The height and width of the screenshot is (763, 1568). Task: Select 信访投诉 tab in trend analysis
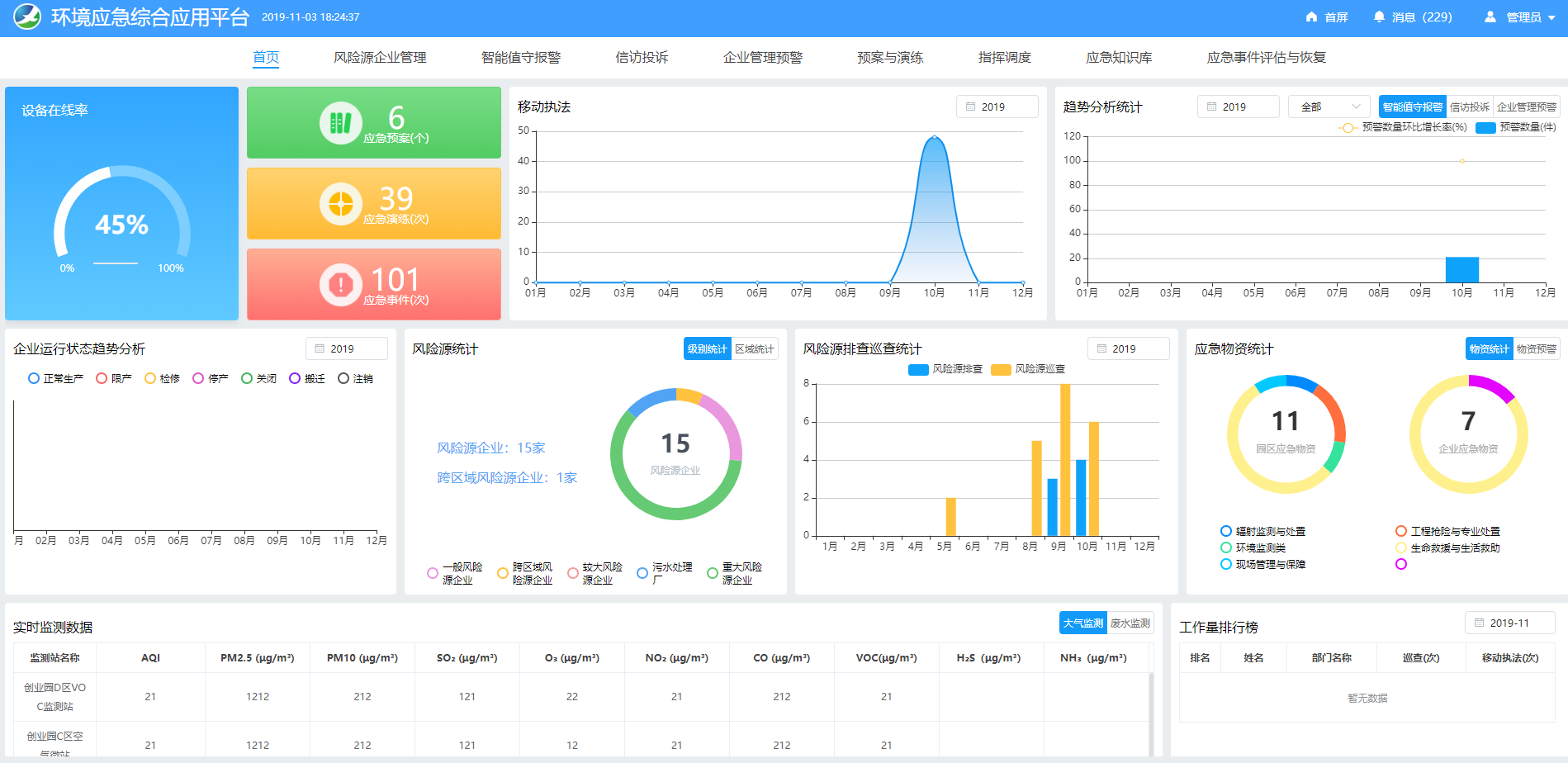1470,107
